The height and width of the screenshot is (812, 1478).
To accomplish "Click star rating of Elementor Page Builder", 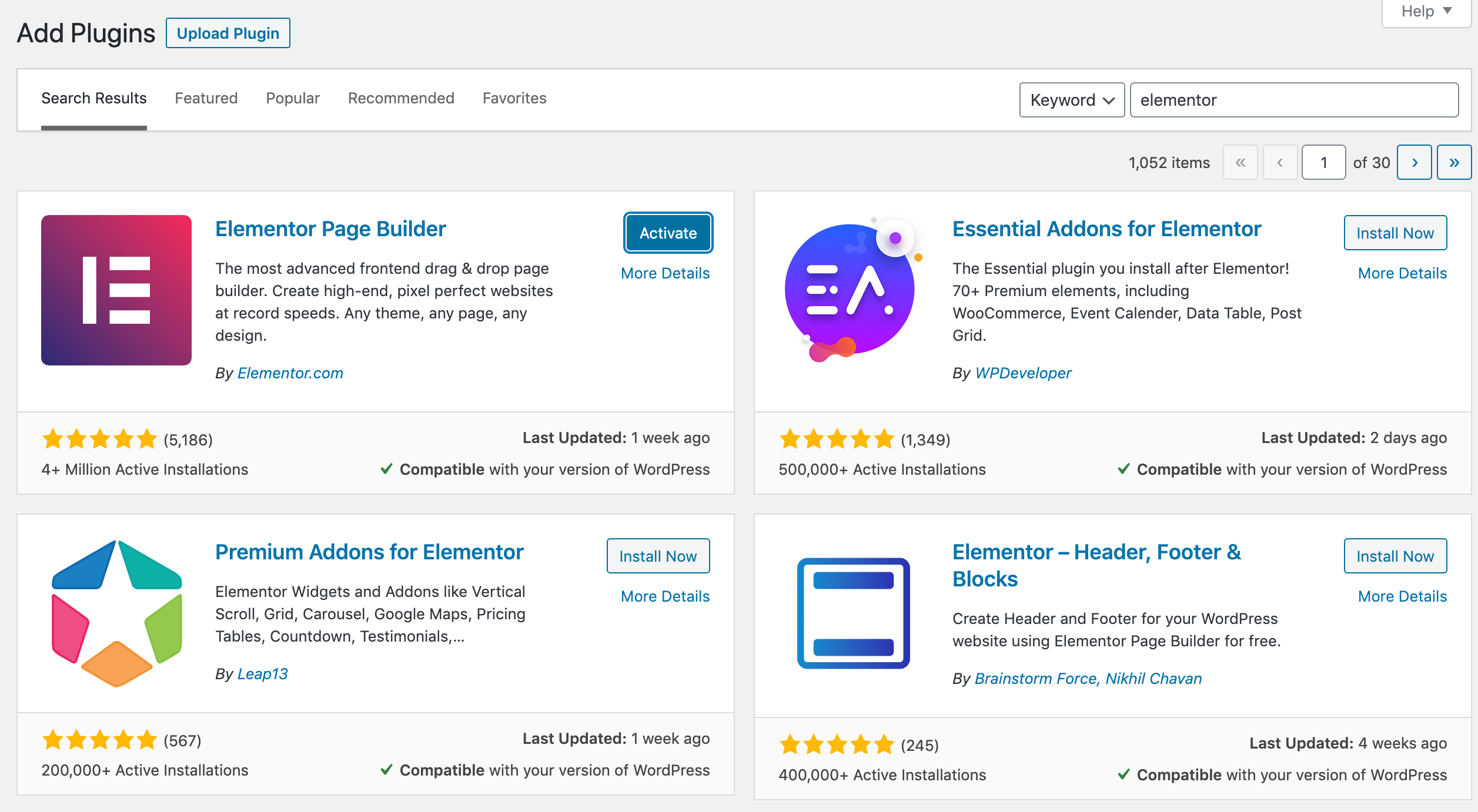I will click(x=100, y=439).
